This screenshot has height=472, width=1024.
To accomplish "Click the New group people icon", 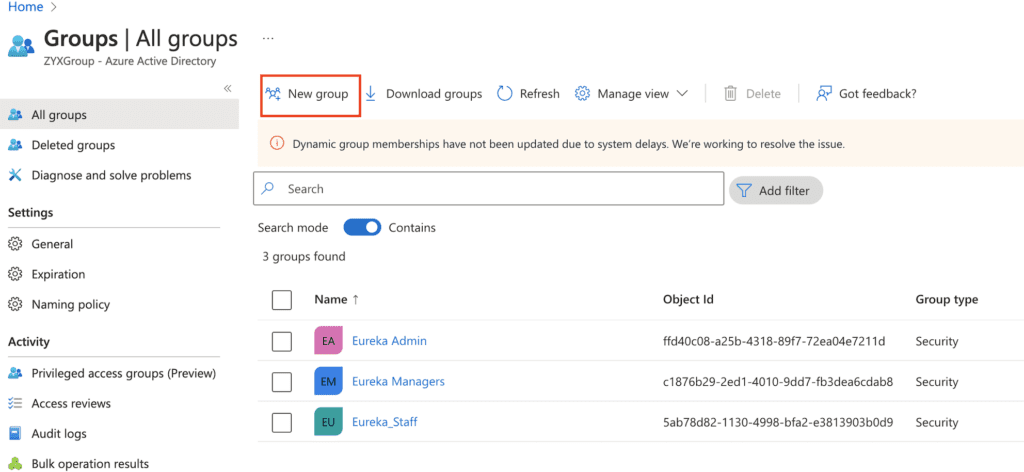I will [273, 93].
